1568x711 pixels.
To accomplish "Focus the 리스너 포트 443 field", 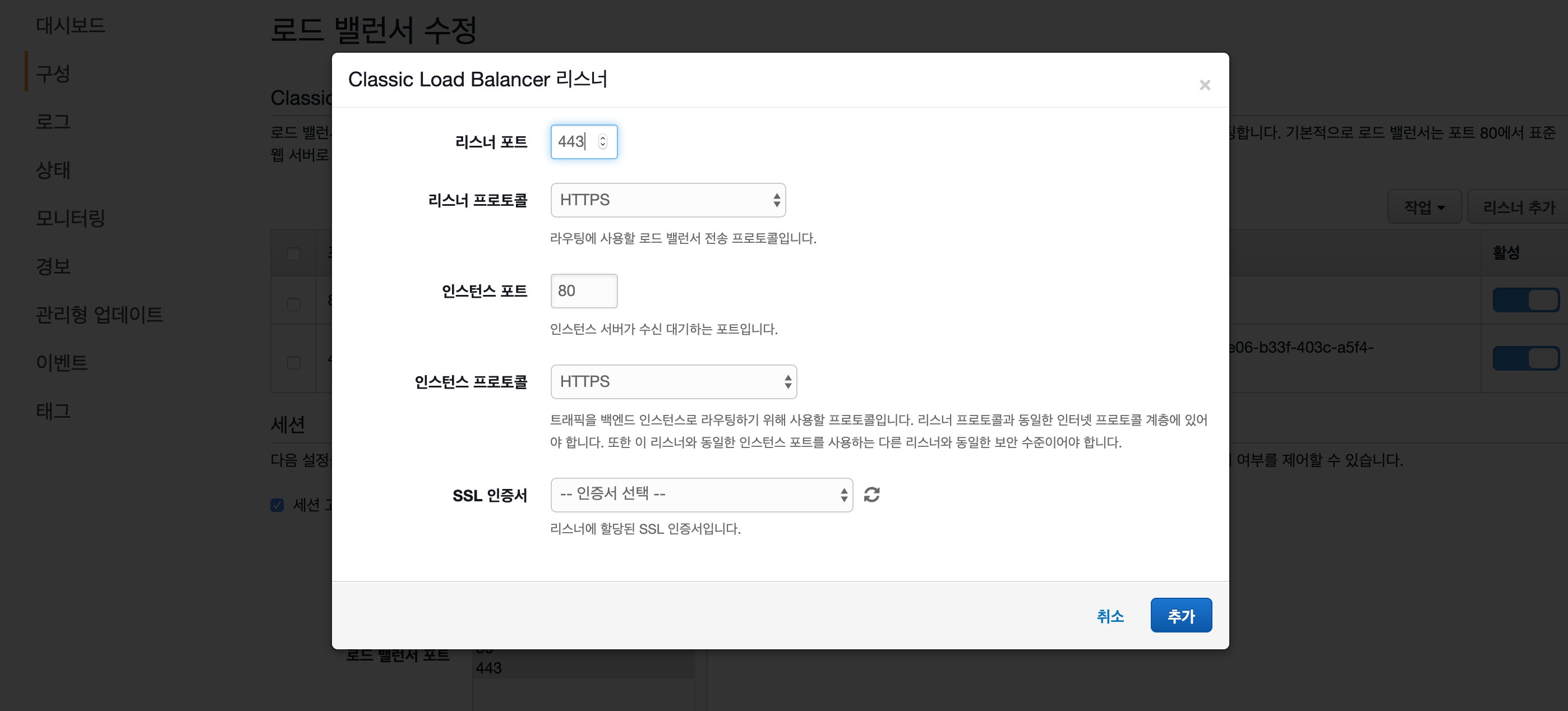I will tap(572, 141).
